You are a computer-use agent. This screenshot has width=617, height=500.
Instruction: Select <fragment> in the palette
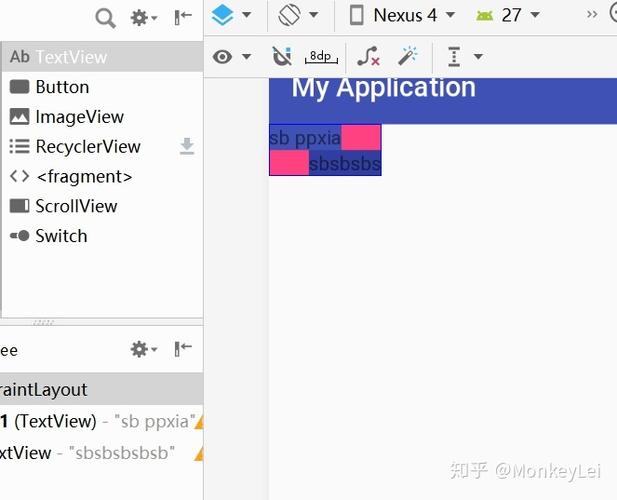(x=102, y=177)
